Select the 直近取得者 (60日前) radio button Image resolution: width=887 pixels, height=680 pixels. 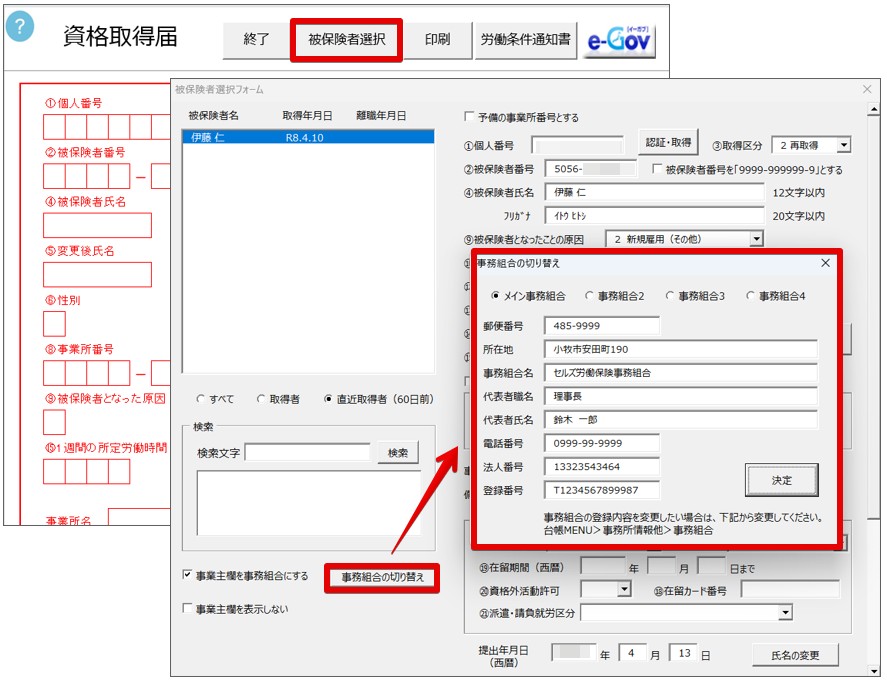click(x=329, y=399)
